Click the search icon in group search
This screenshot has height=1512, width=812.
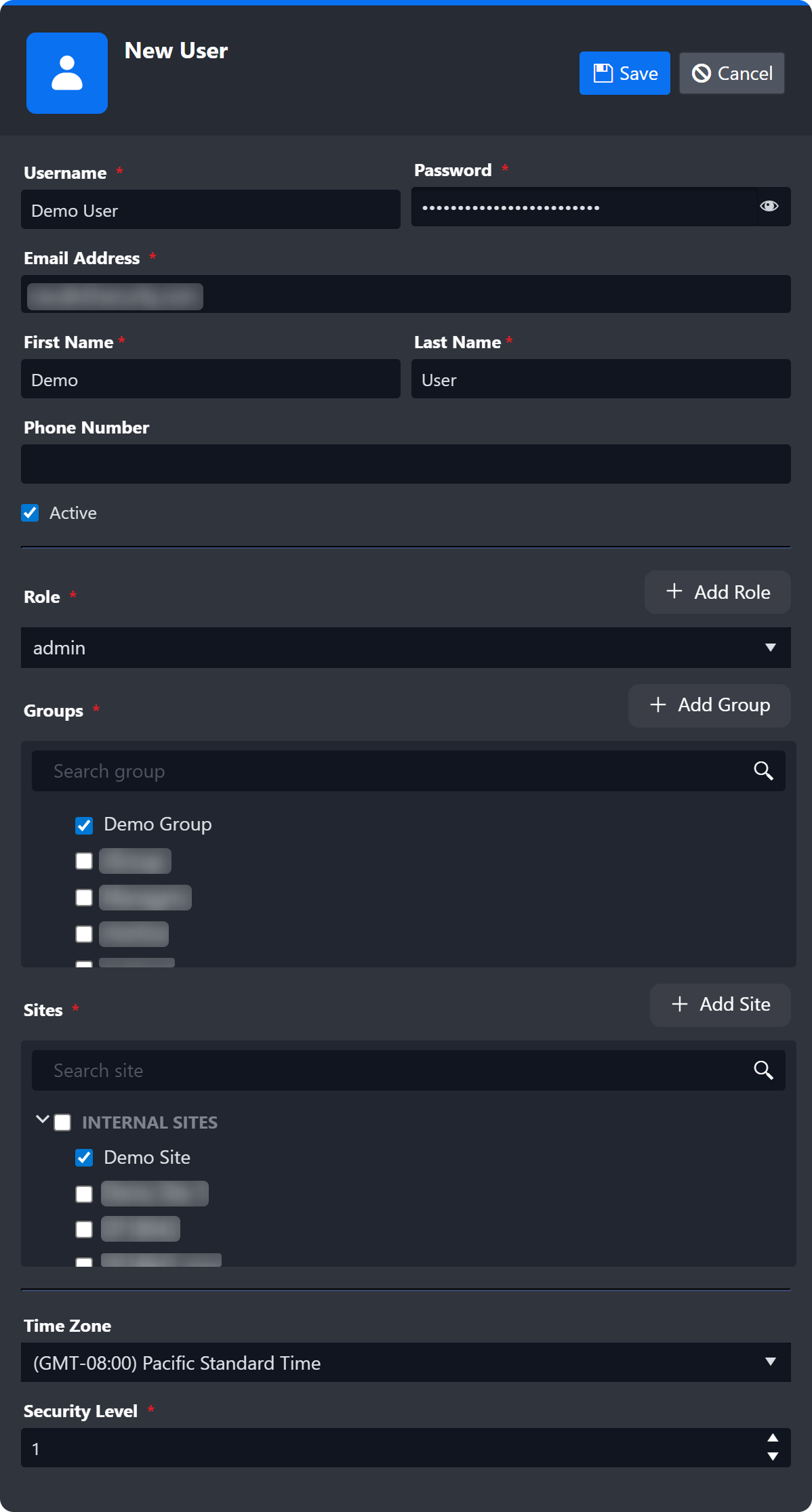pyautogui.click(x=763, y=771)
